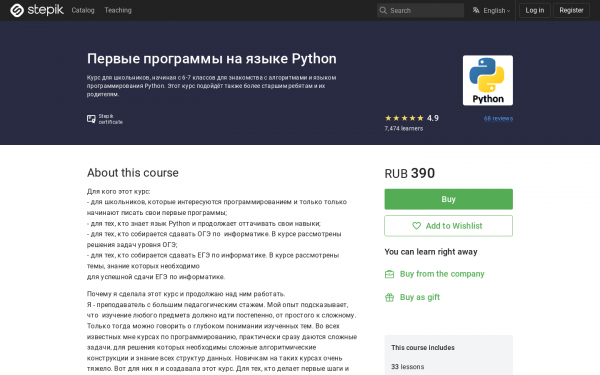Open the Catalog menu item
The image size is (600, 375).
point(83,10)
